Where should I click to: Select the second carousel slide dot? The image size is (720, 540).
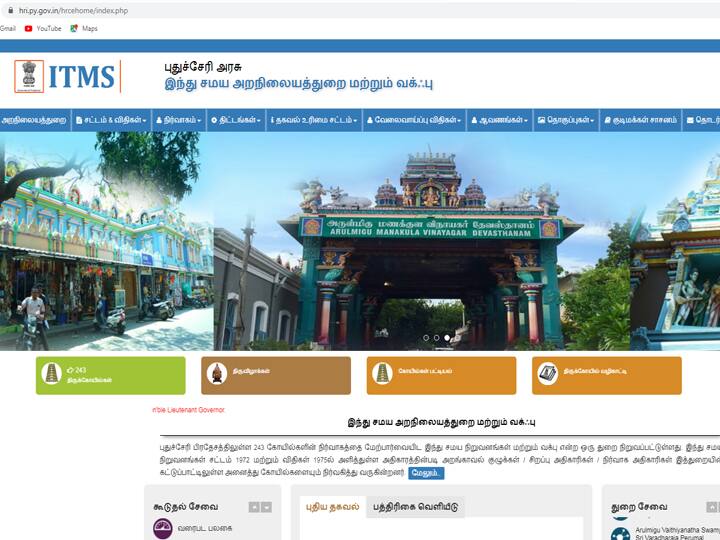(x=436, y=338)
